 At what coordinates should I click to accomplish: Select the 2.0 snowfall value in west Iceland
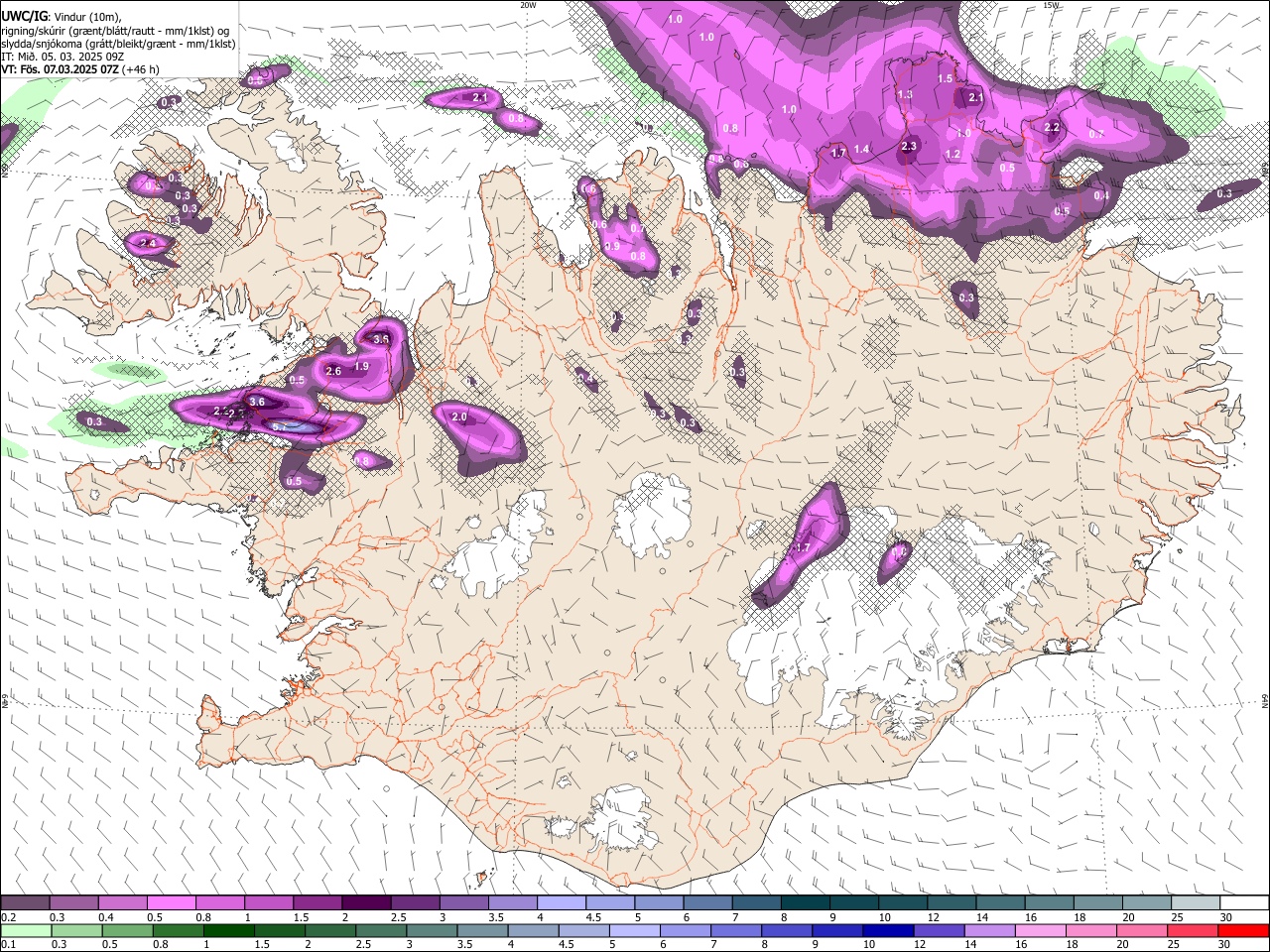click(459, 417)
